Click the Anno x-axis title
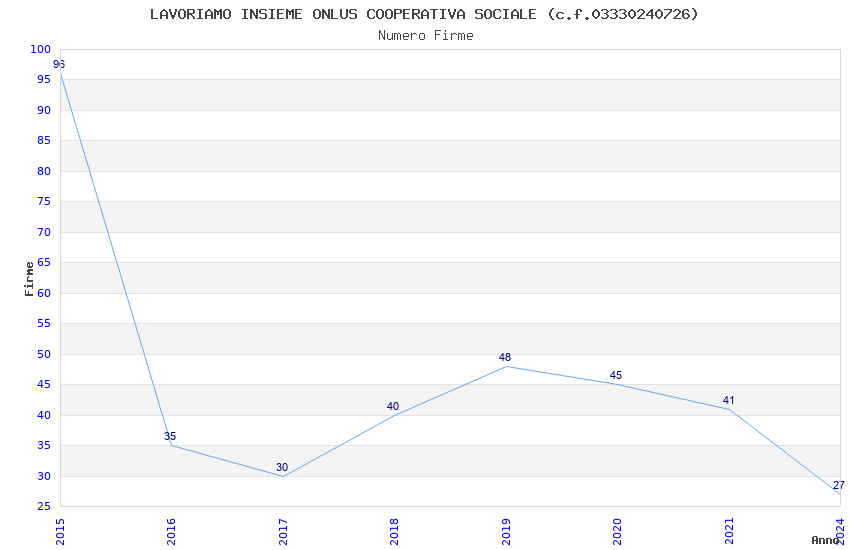The width and height of the screenshot is (850, 550). point(825,540)
